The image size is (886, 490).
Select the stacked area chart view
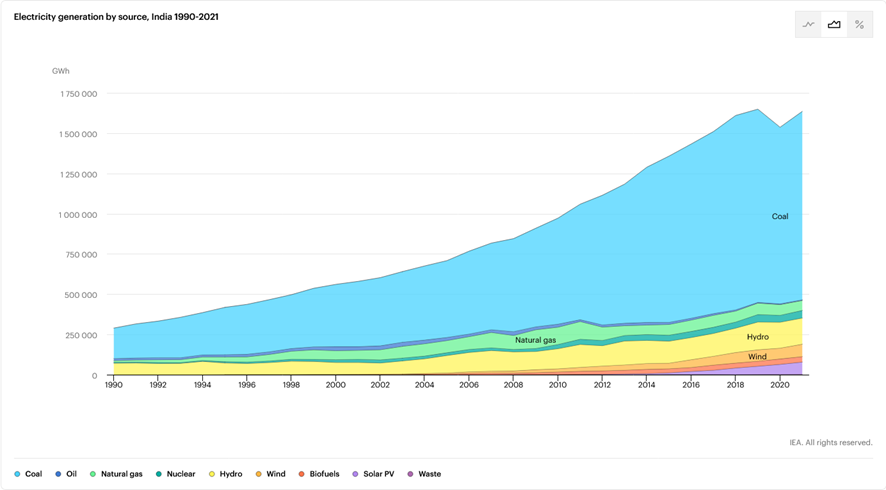click(834, 25)
